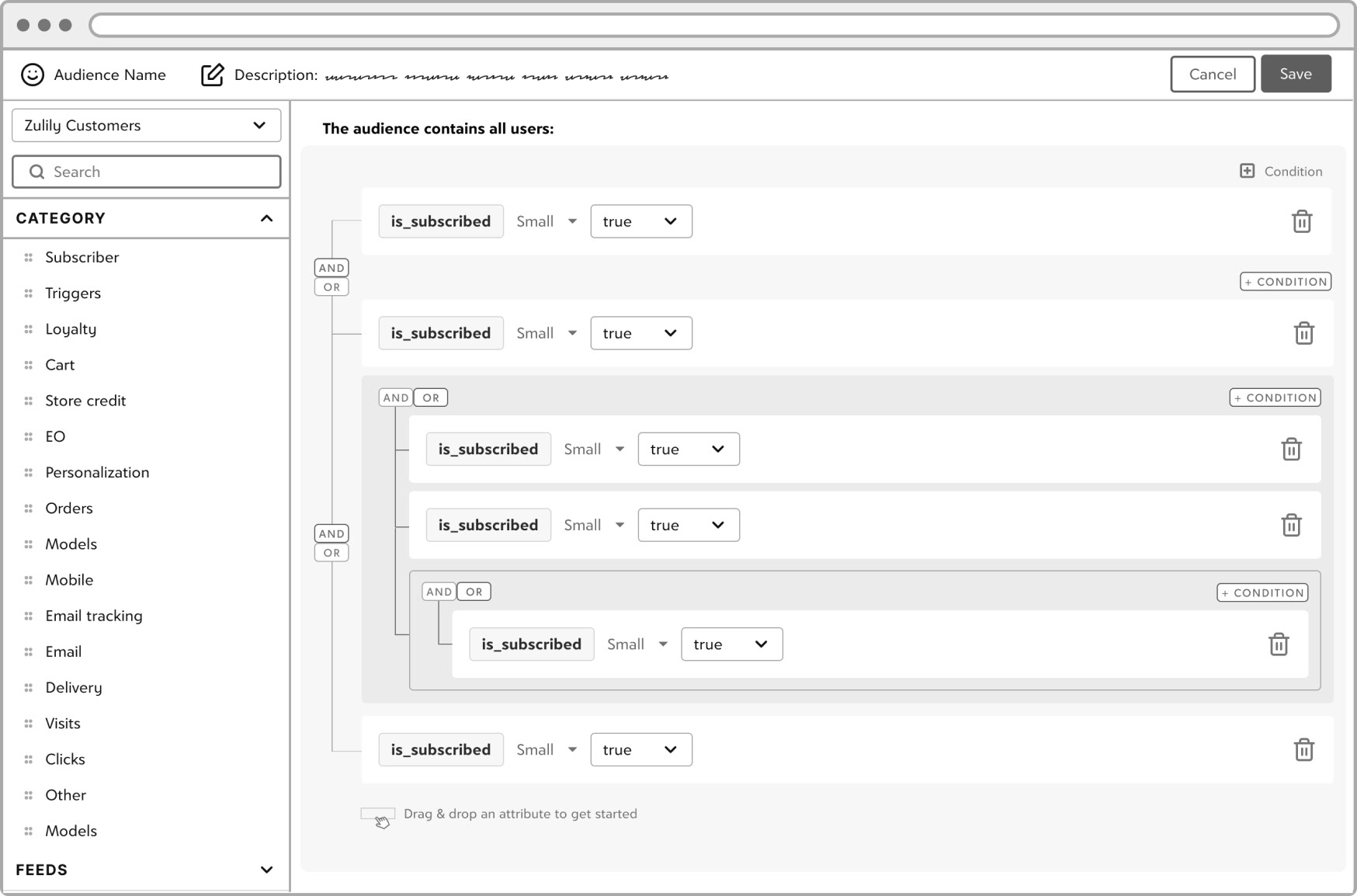Trash the bottom-most condition row
The image size is (1357, 896).
[1303, 749]
